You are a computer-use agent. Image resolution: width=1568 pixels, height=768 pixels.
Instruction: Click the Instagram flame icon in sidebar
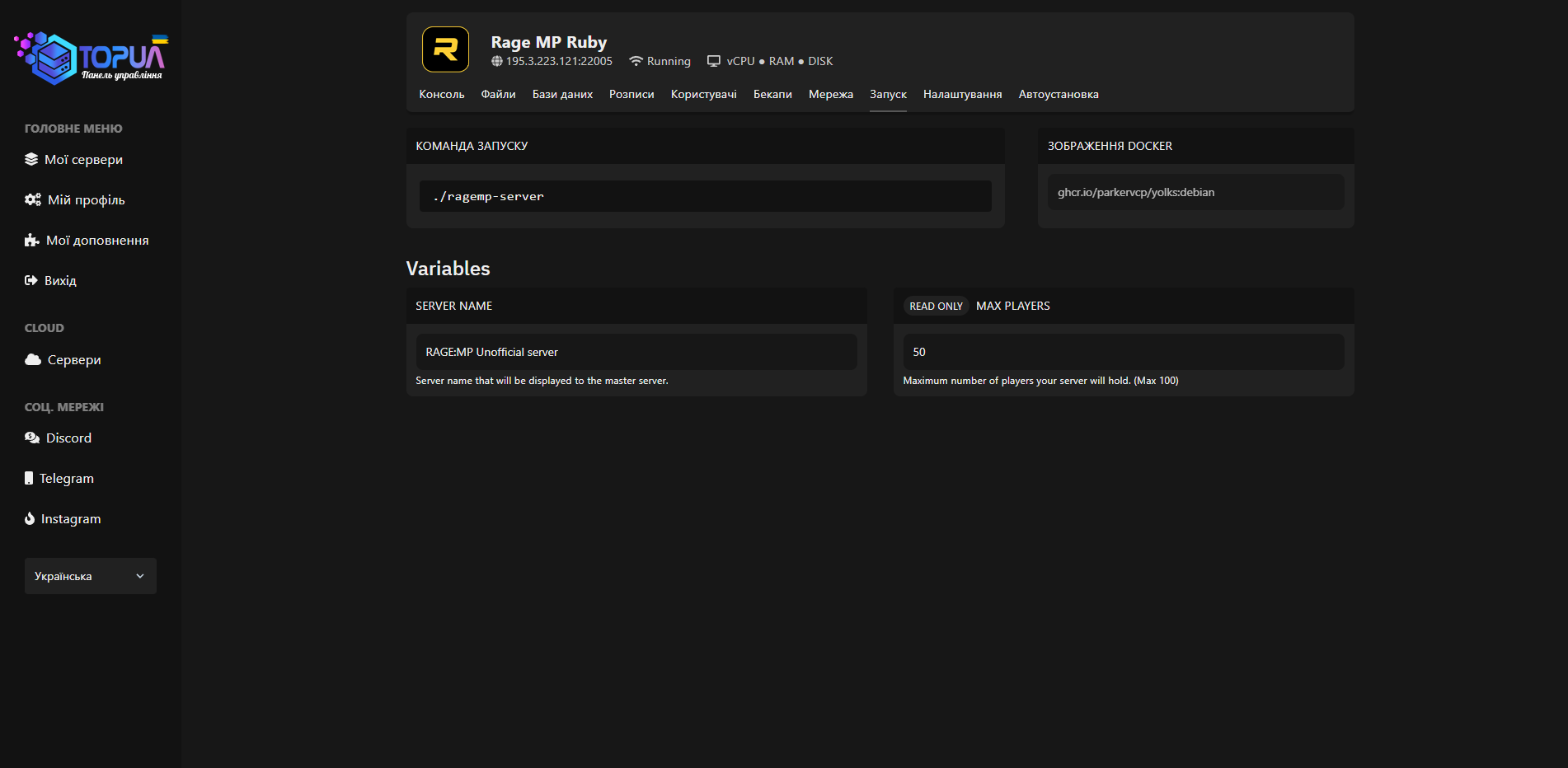click(30, 518)
